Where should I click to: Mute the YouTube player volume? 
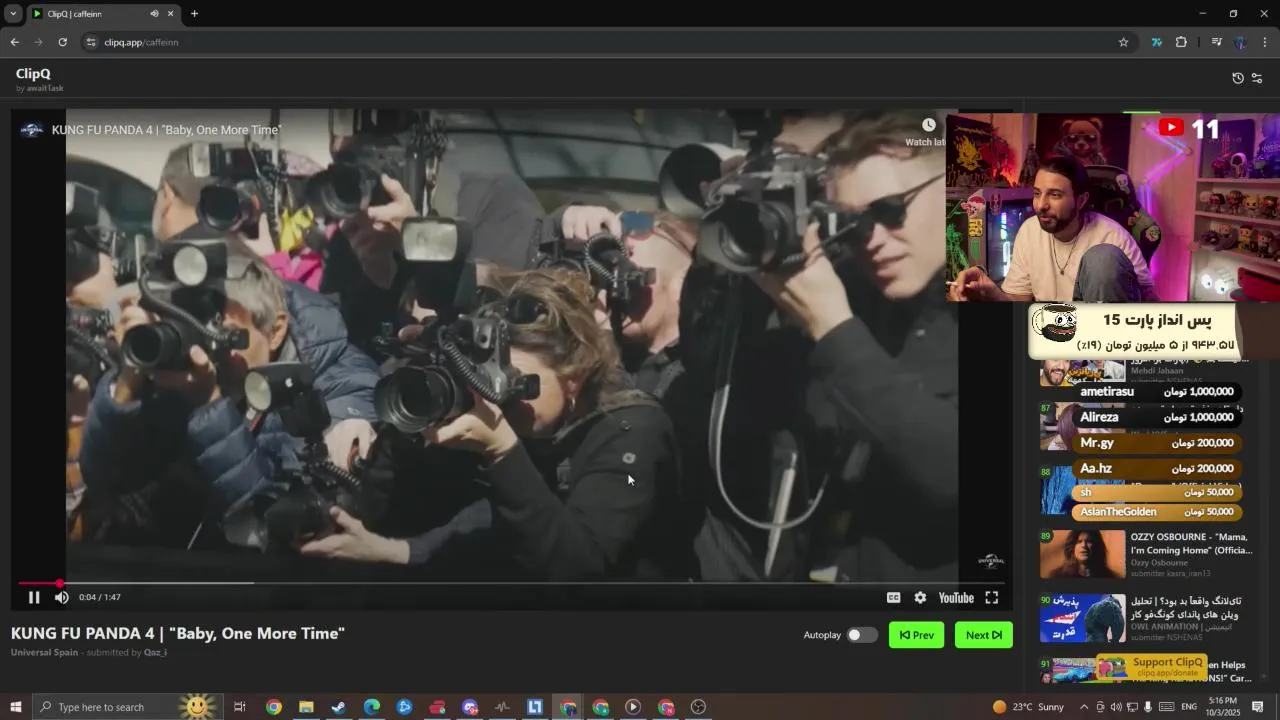tap(61, 597)
